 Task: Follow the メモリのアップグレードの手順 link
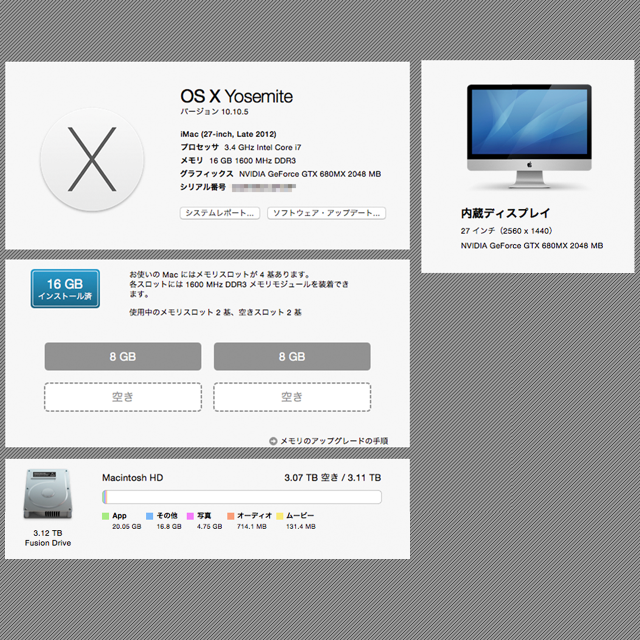tap(334, 441)
